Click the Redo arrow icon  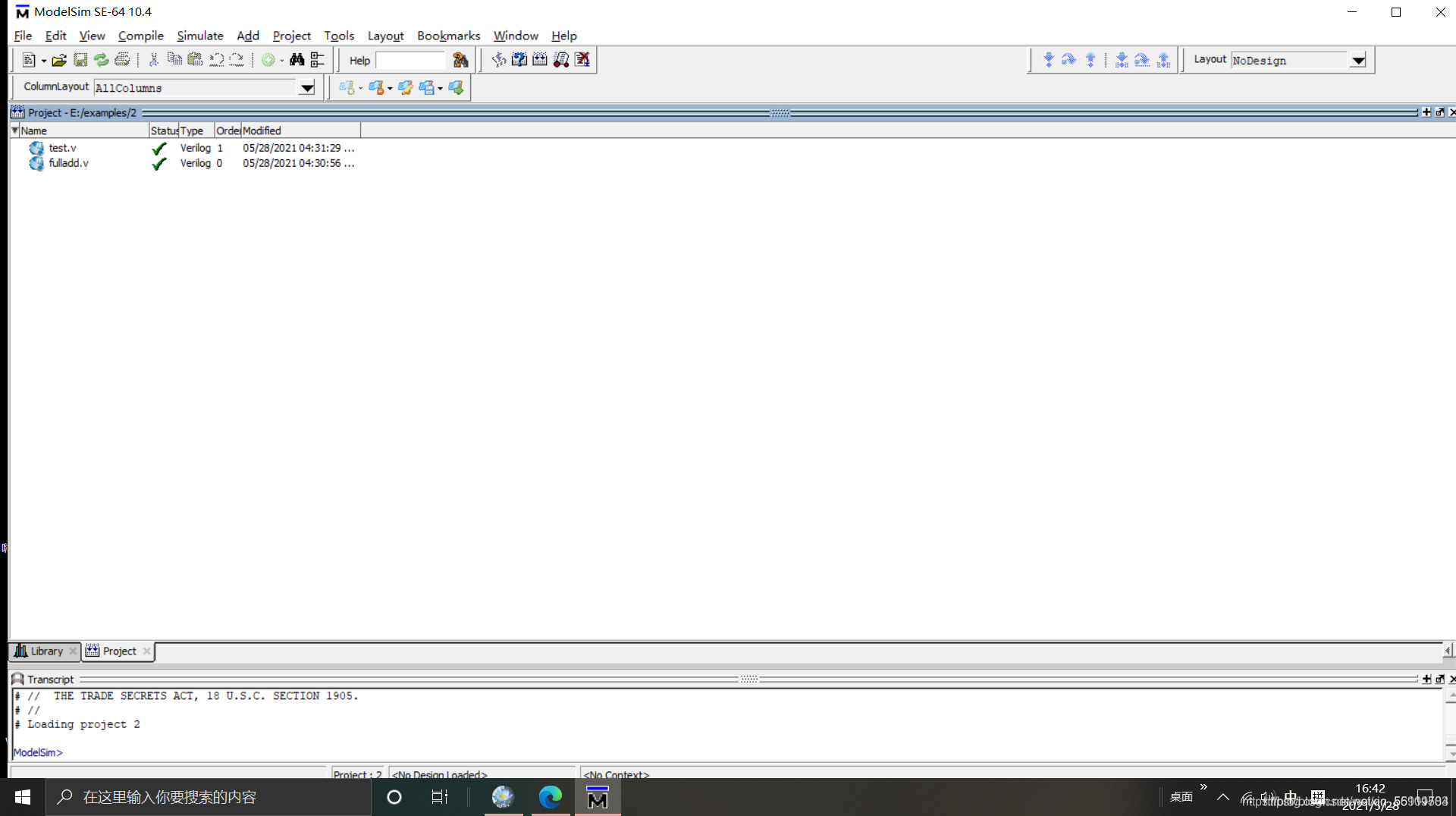tap(237, 60)
